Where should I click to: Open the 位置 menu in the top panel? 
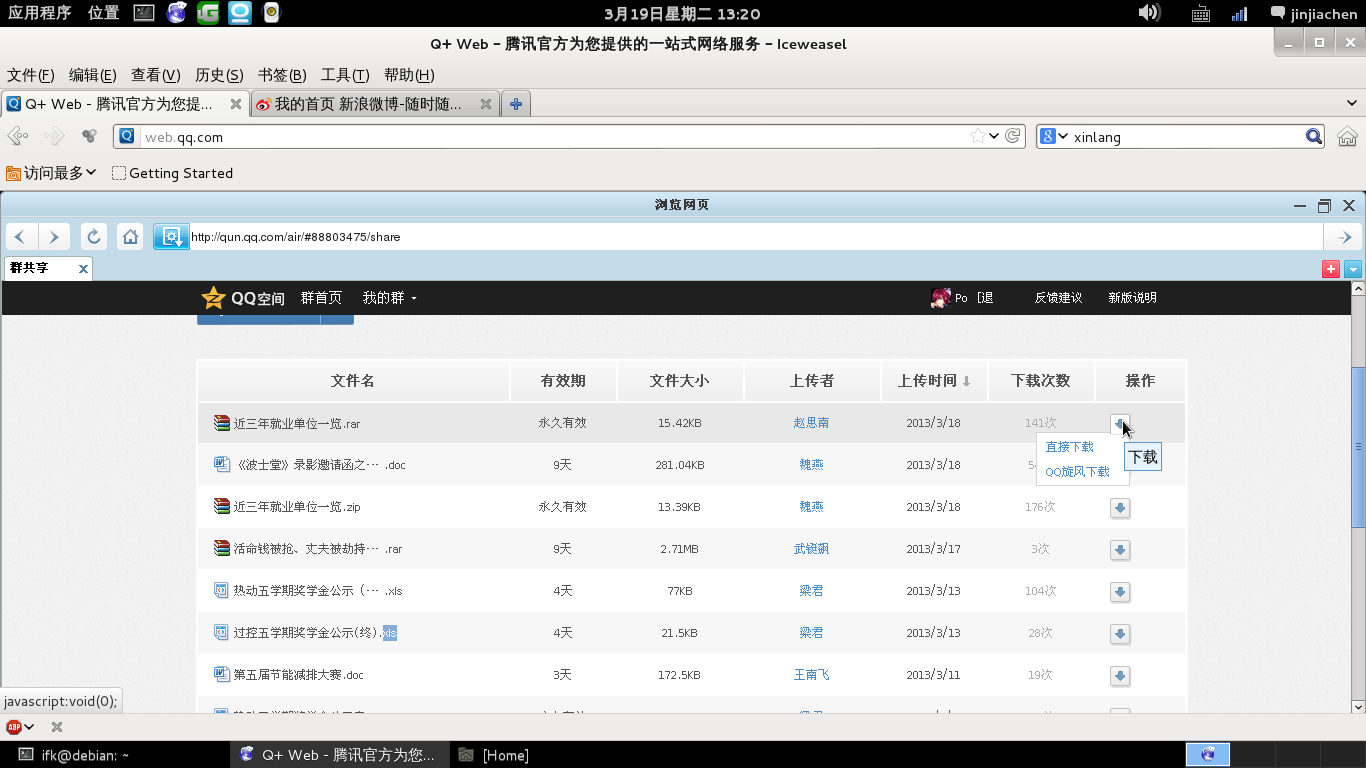pyautogui.click(x=103, y=13)
